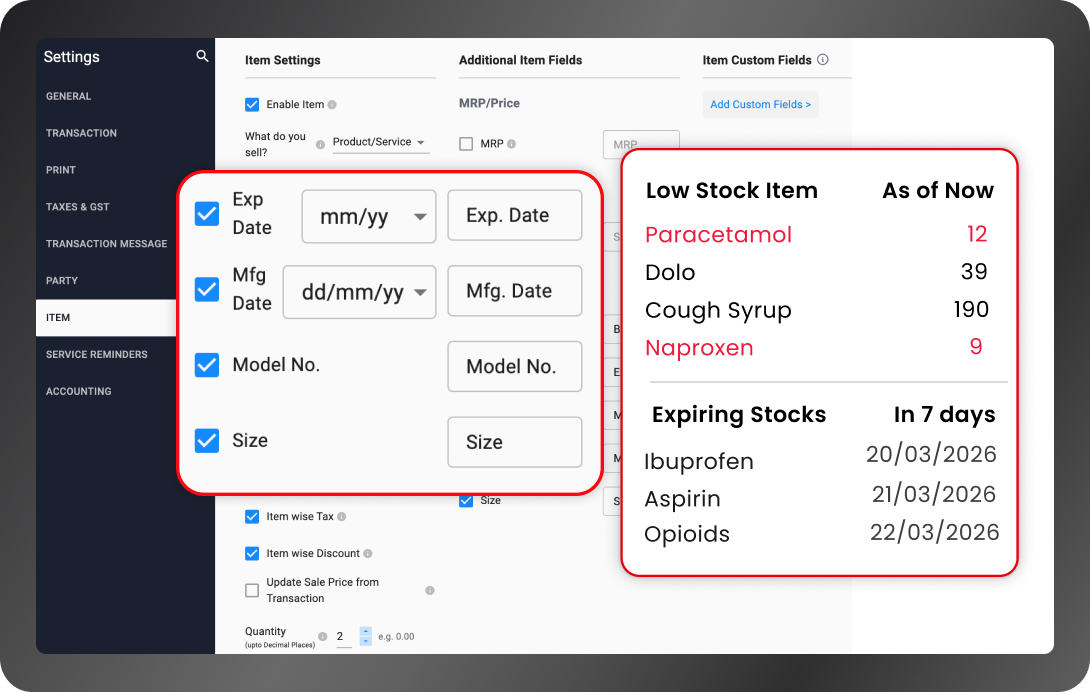
Task: Open the mm/yy expiry date format dropdown
Action: pos(368,215)
